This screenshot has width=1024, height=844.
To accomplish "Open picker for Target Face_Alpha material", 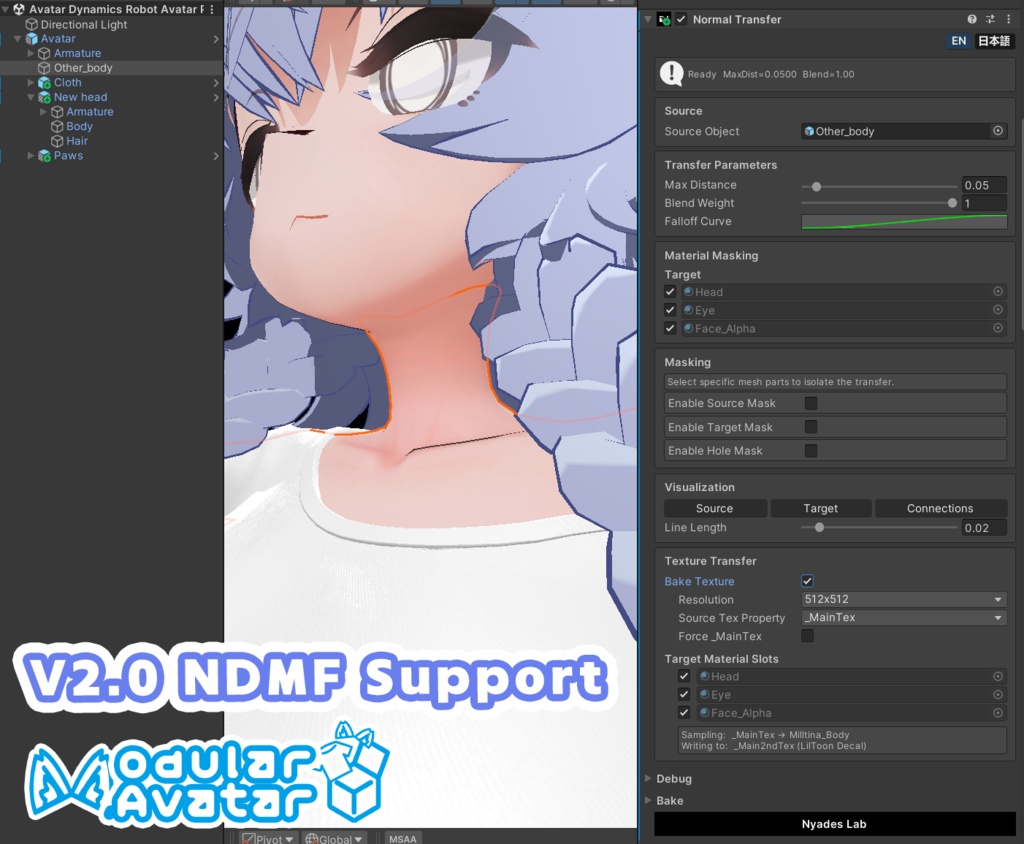I will [998, 328].
